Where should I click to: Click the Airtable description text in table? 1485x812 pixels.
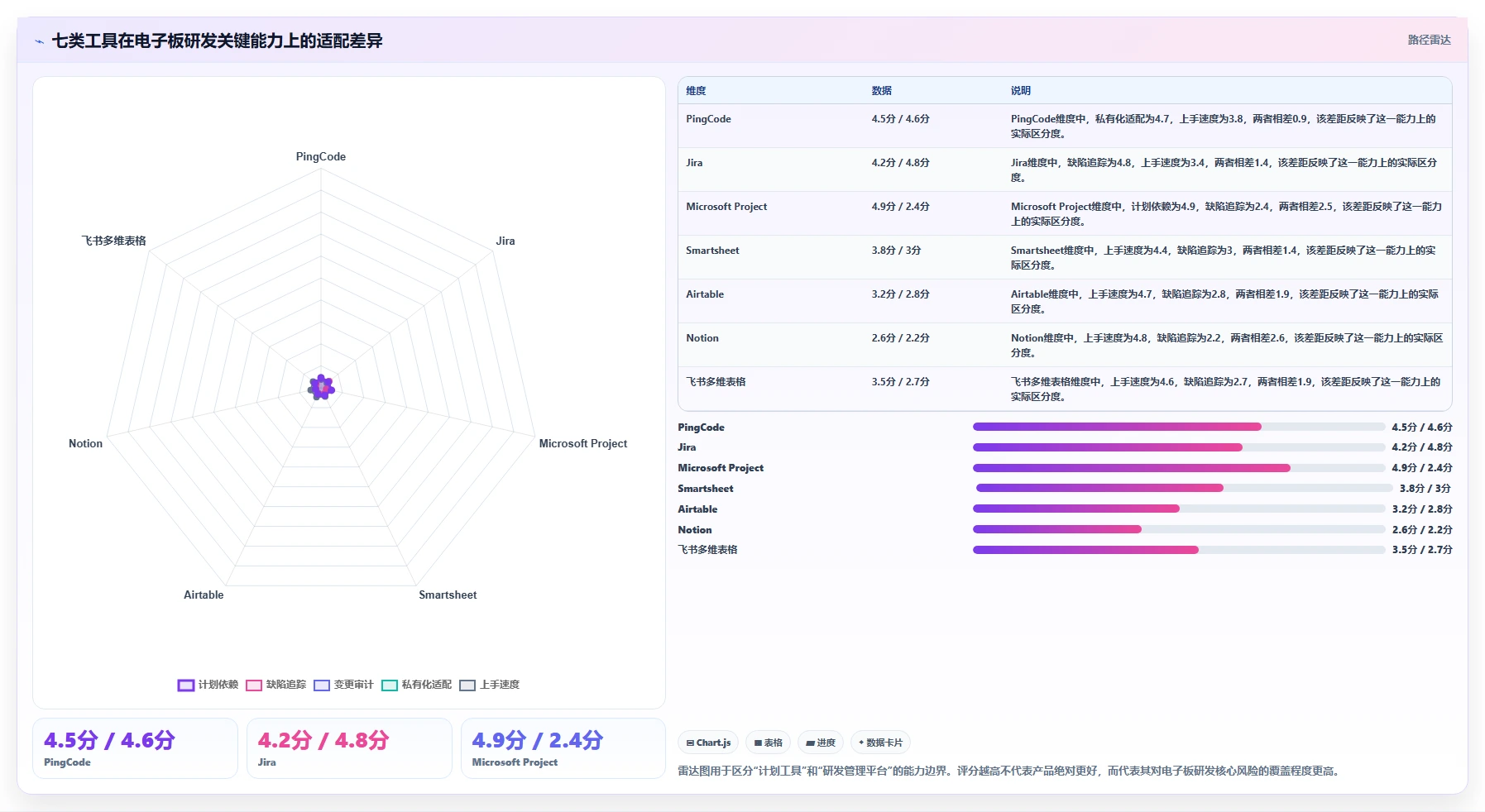[1224, 302]
